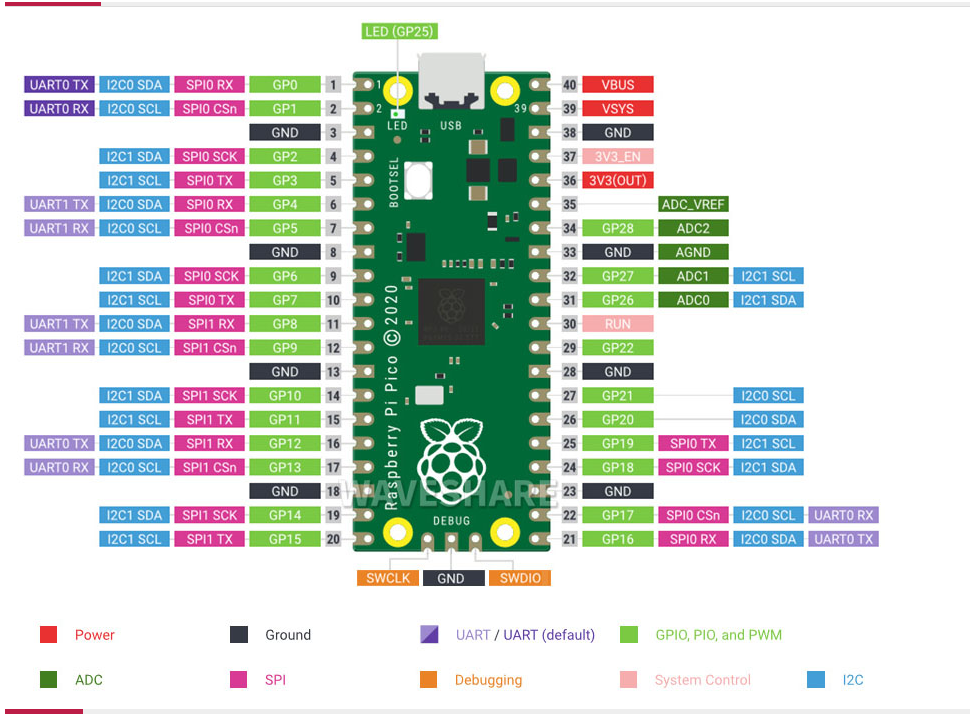Click the dark Ground legend swatch
The height and width of the screenshot is (716, 972).
[239, 634]
